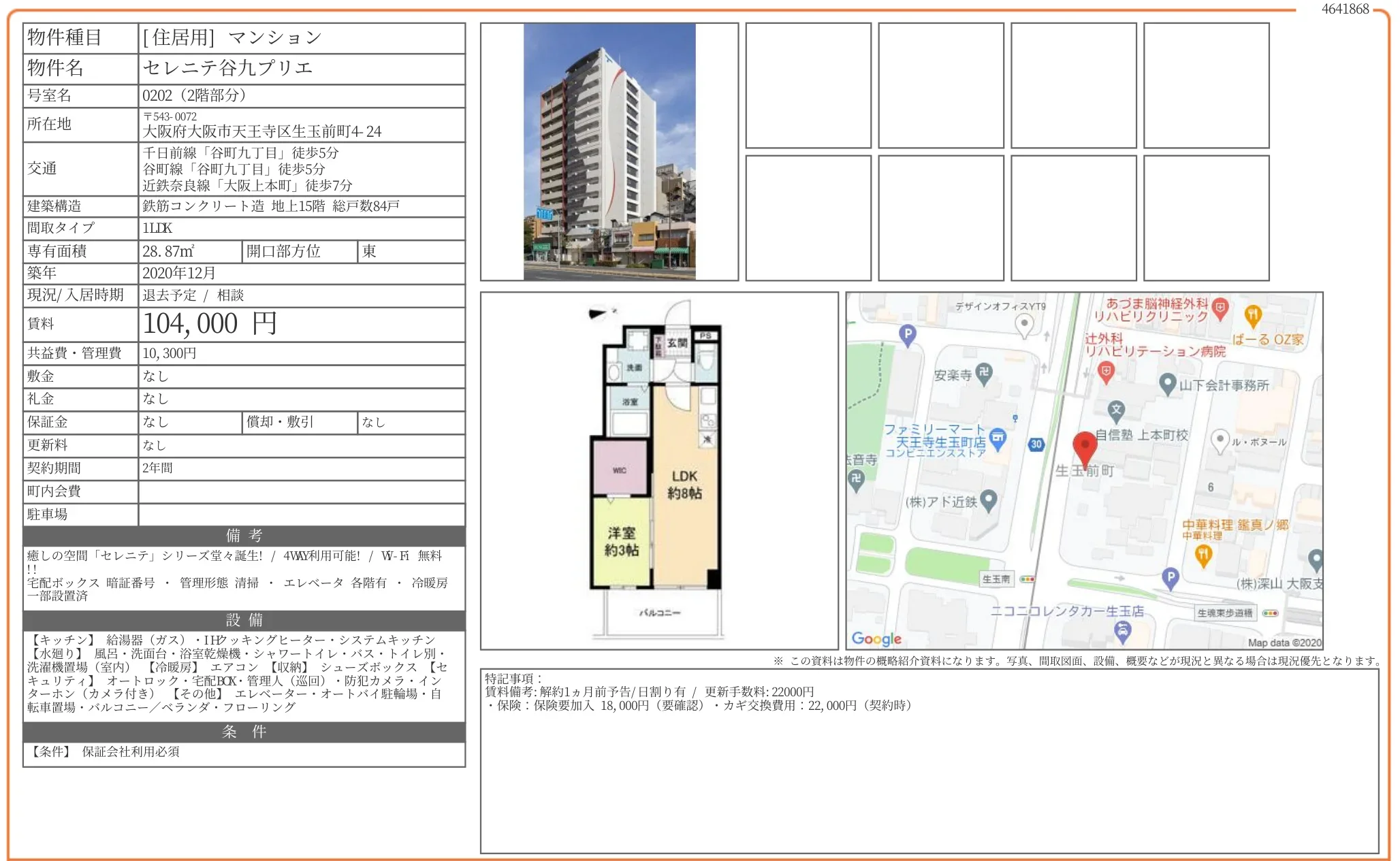Click the 物件名 field セレニテ谷九プリエ

pos(228,68)
